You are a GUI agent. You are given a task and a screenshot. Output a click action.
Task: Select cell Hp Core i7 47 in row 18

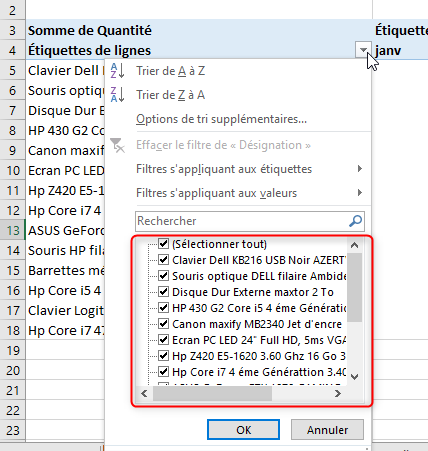66,331
